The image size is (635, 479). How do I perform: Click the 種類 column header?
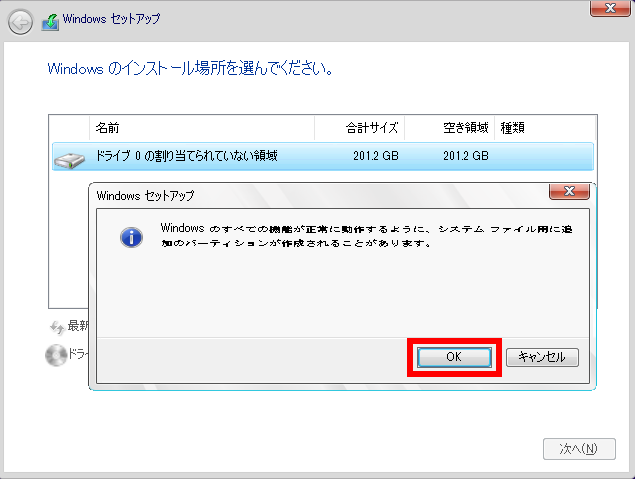click(513, 128)
